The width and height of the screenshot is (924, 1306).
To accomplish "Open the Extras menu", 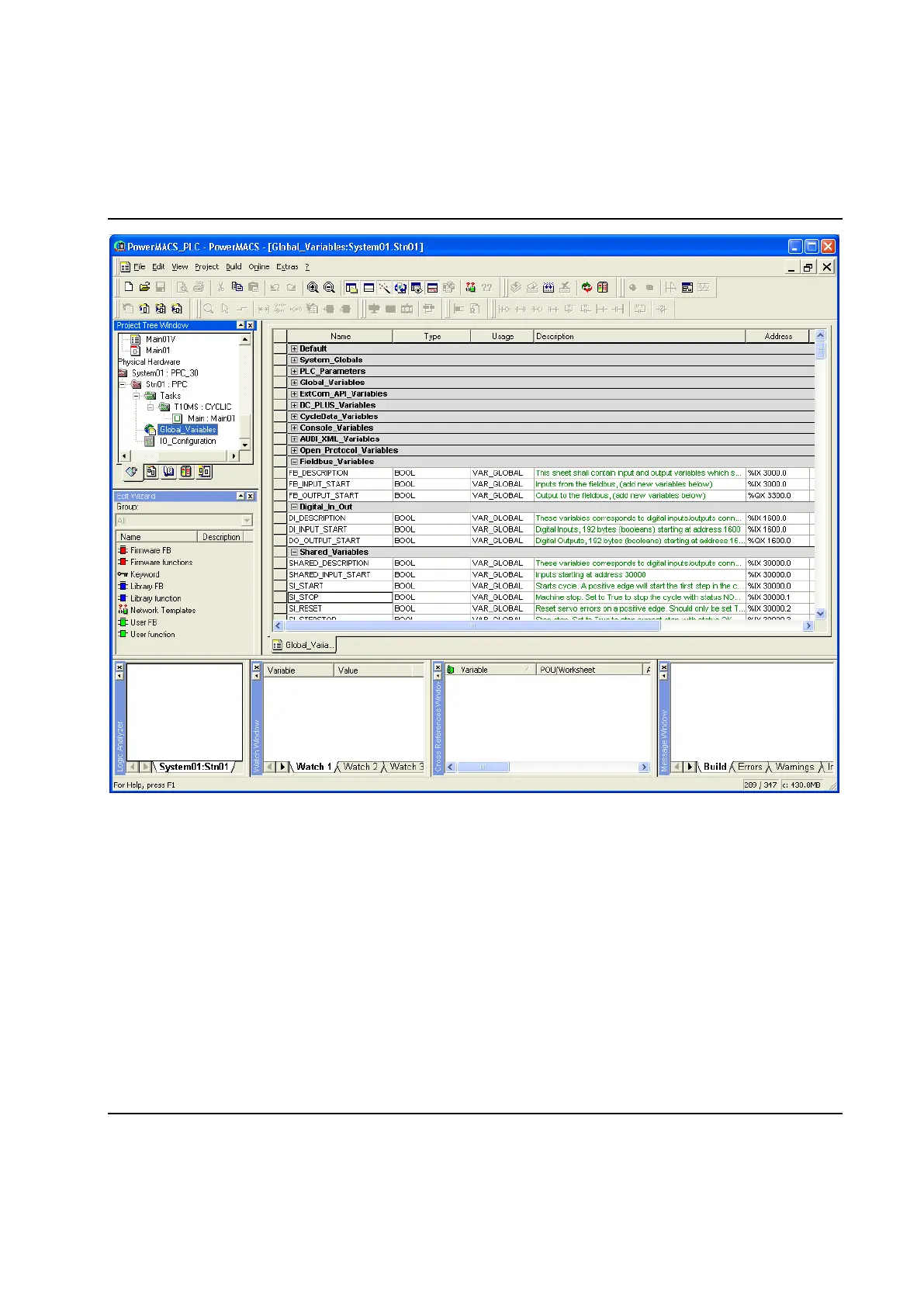I will click(x=287, y=267).
